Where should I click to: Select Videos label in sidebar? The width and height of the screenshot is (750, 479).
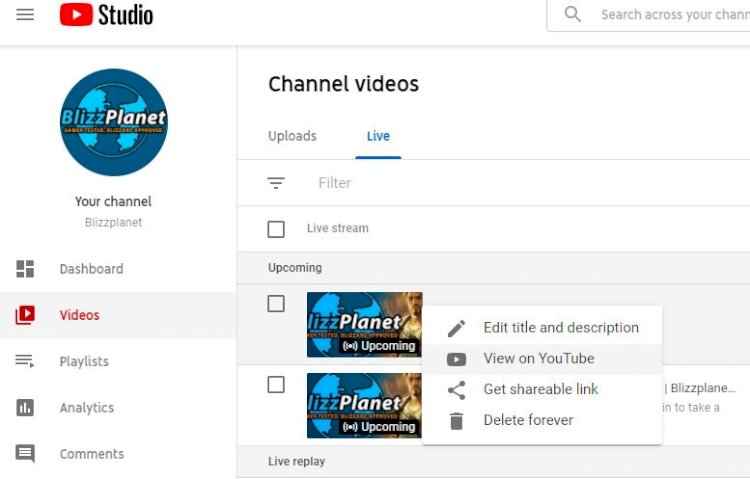click(79, 315)
